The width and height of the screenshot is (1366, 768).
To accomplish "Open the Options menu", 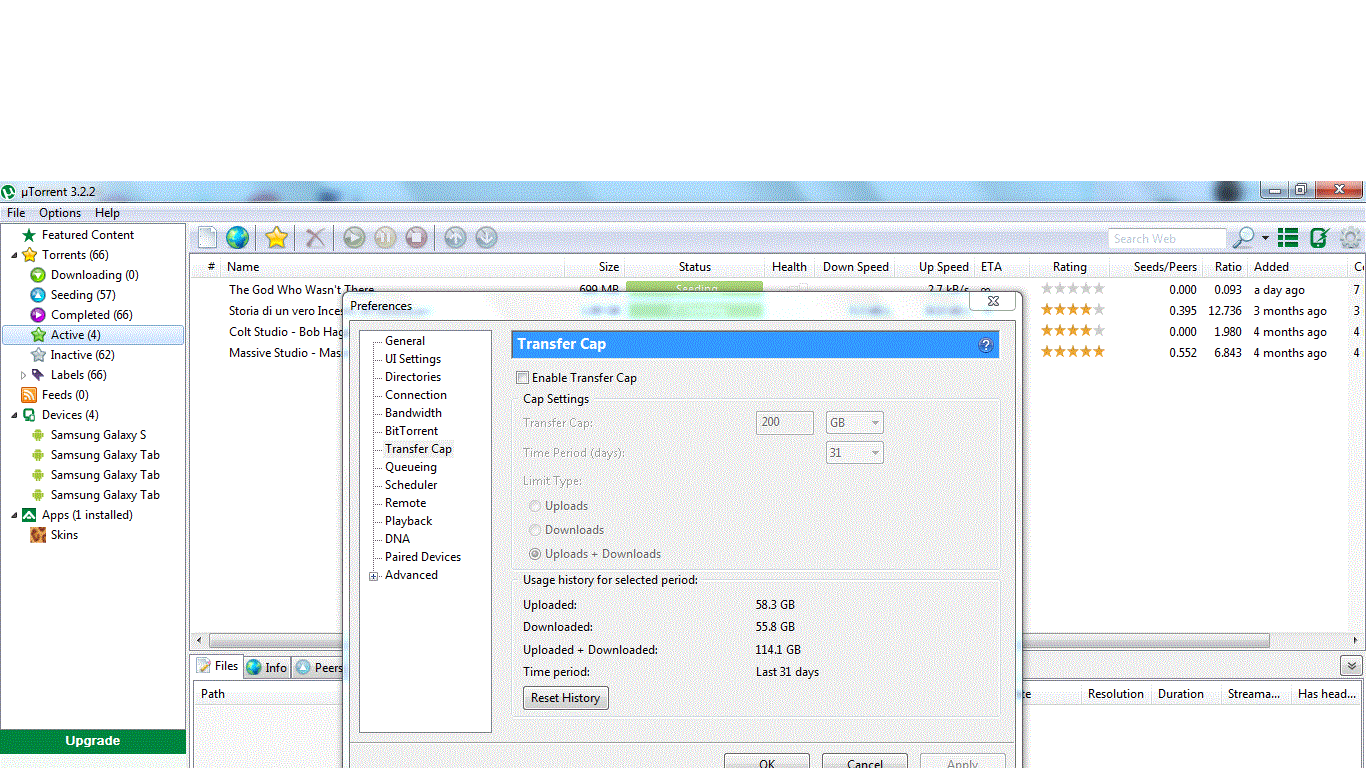I will [59, 212].
